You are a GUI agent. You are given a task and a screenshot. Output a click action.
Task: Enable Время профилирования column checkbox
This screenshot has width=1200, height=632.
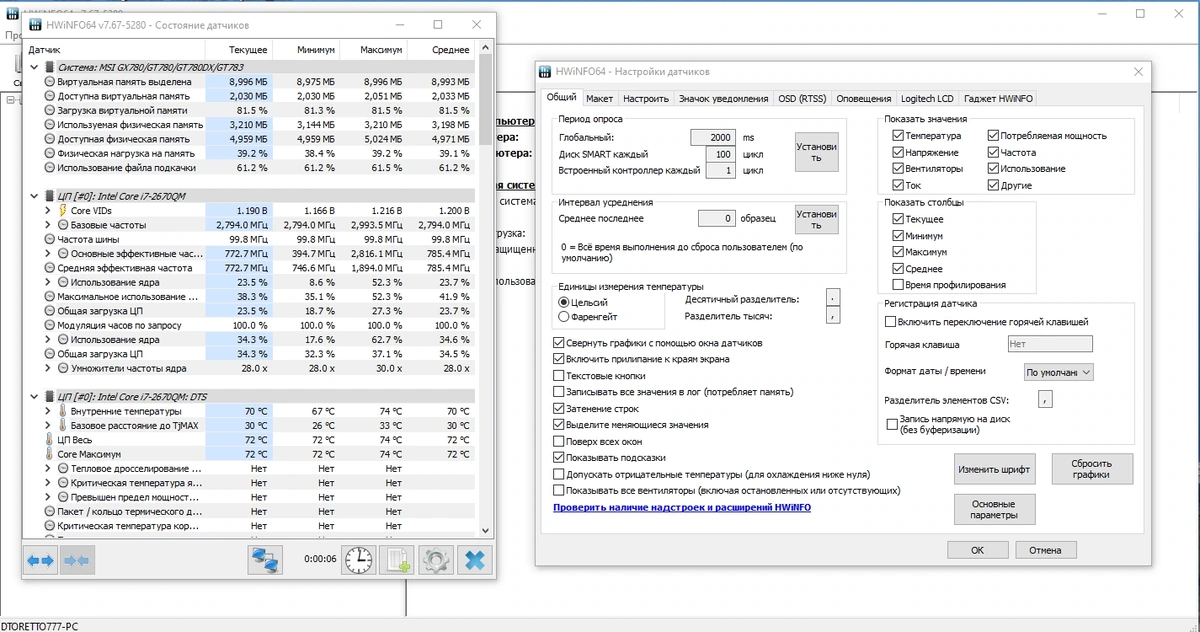[897, 285]
